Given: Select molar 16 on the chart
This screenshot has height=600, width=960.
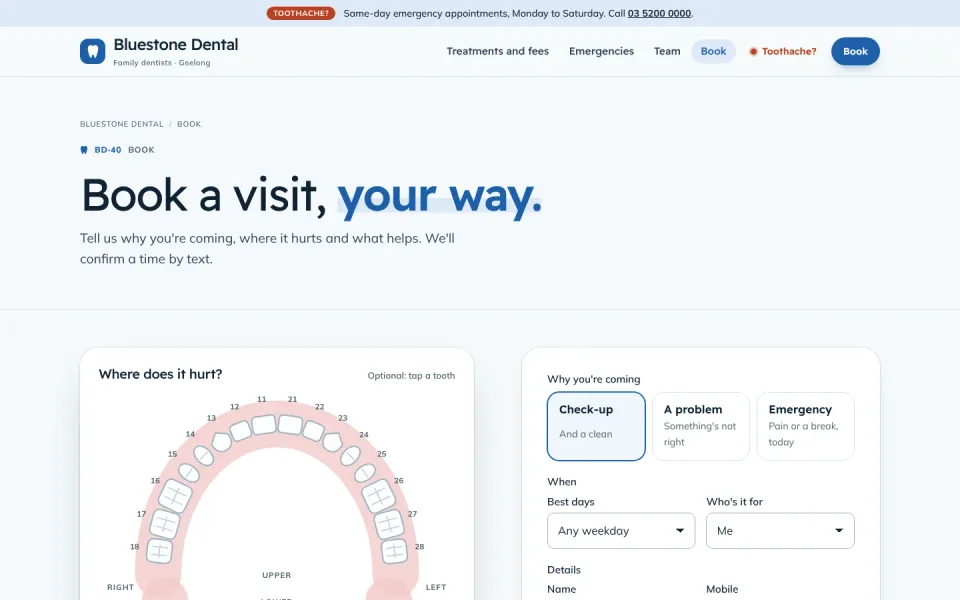Looking at the screenshot, I should coord(175,496).
